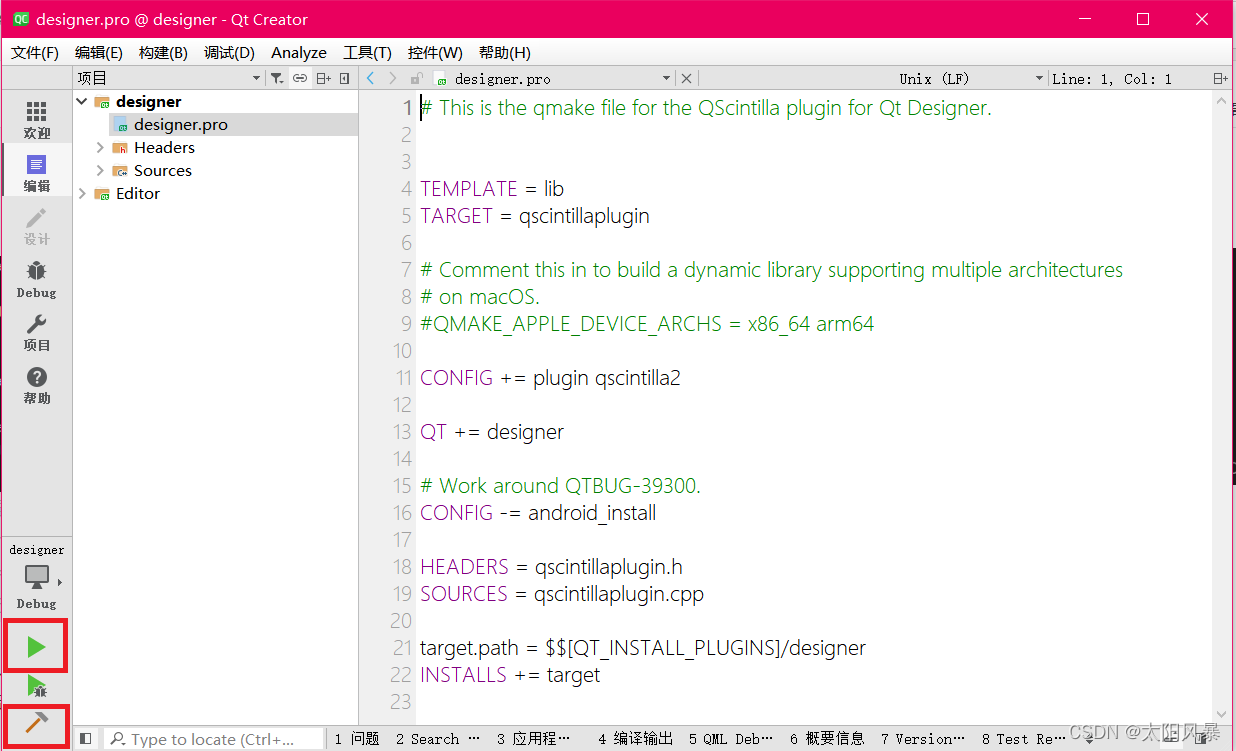Start debugging using the debug play icon

tap(35, 688)
